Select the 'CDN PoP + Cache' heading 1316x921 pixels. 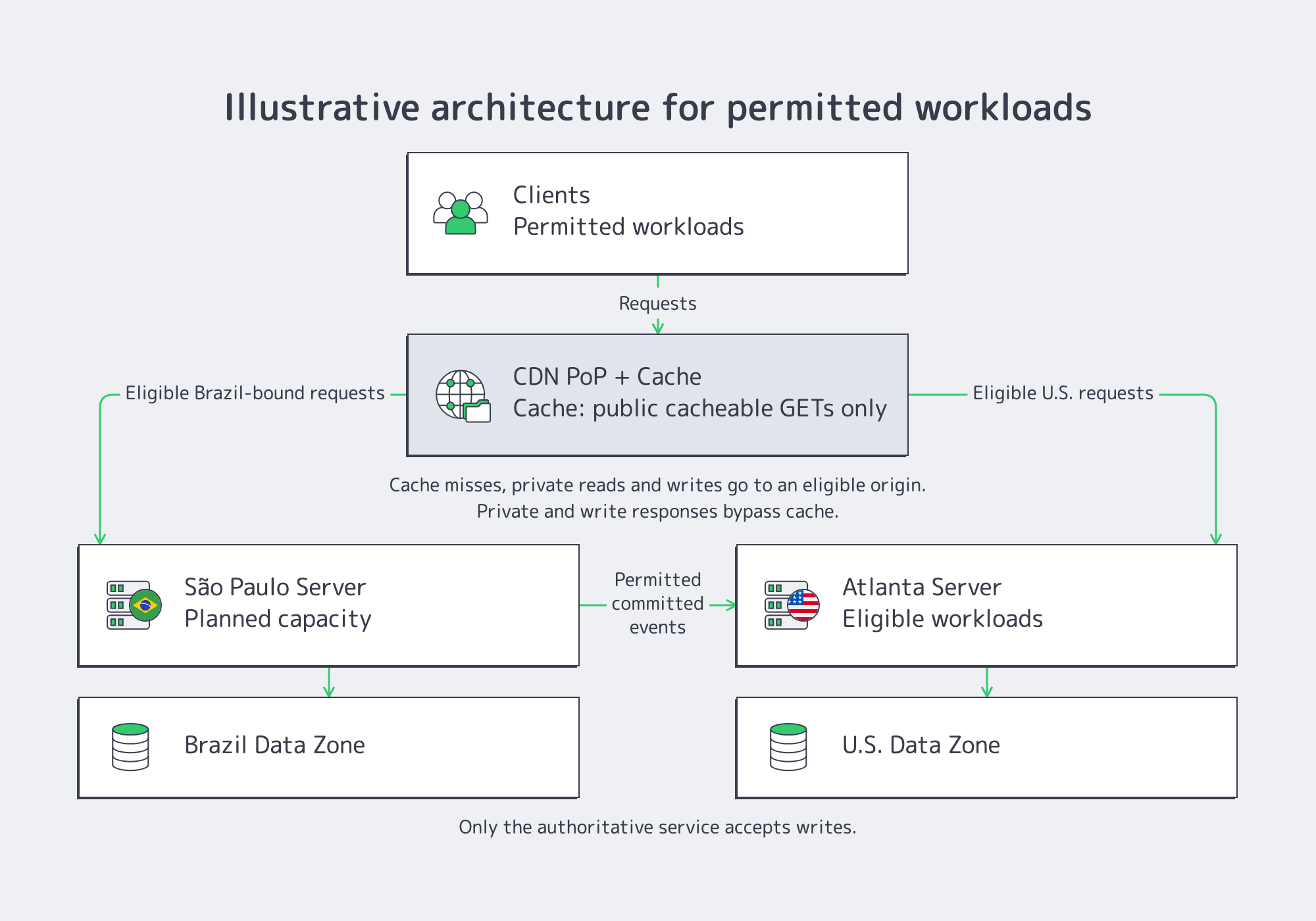(x=607, y=376)
